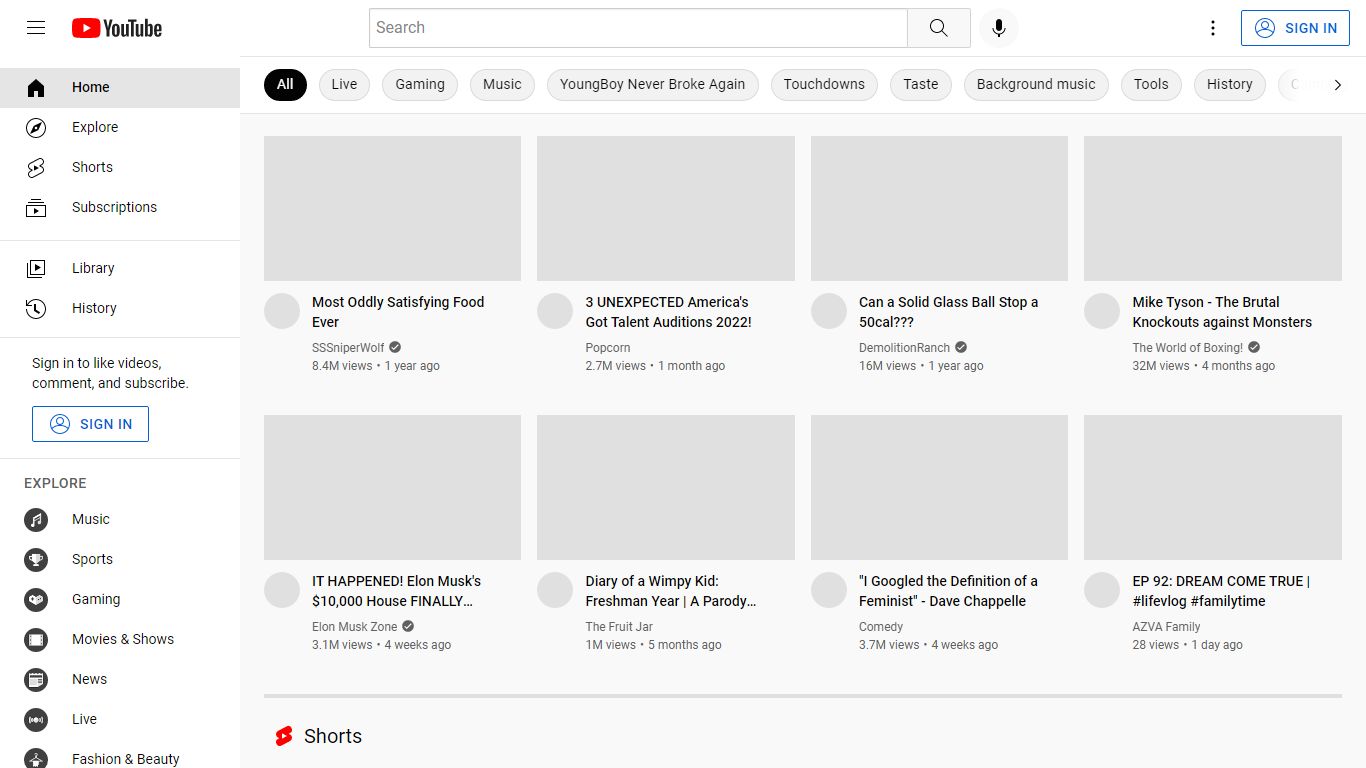1366x768 pixels.
Task: Click DemolitionRanch channel avatar
Action: [829, 311]
